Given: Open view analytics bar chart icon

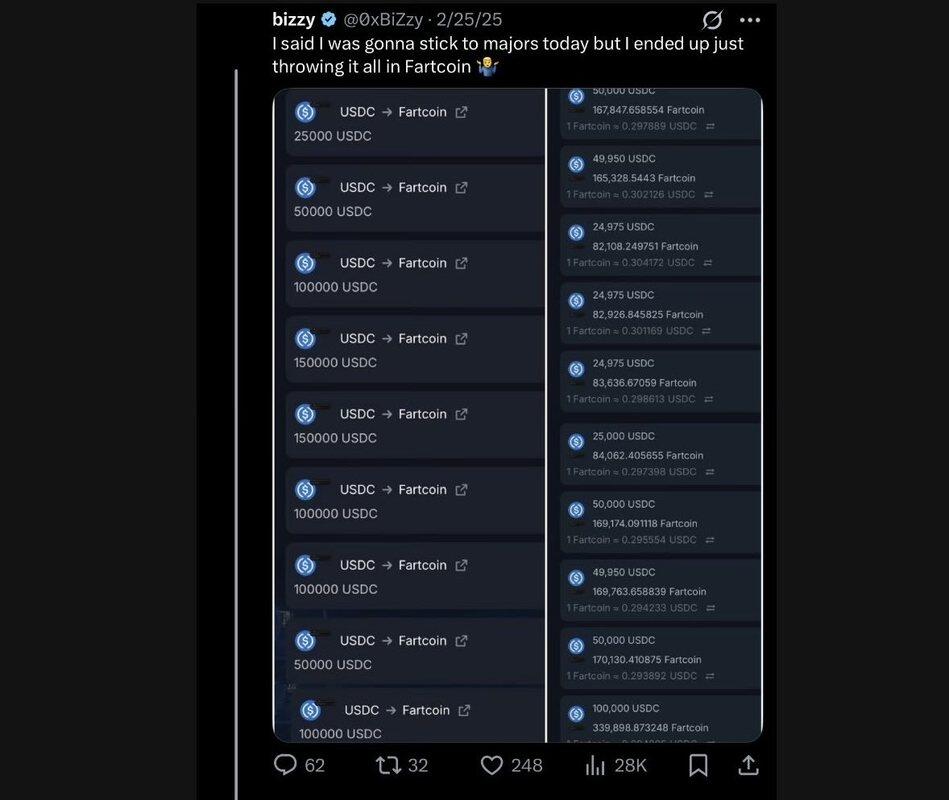Looking at the screenshot, I should pyautogui.click(x=596, y=765).
